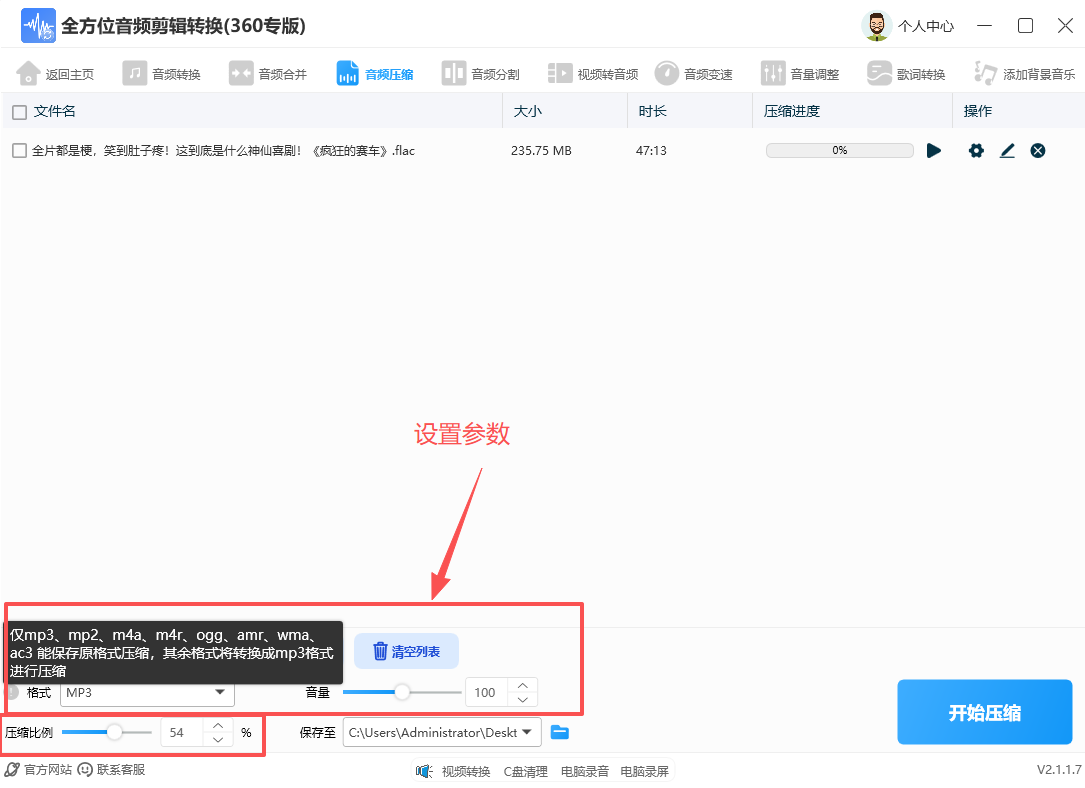
Task: Click 清空列表 to empty the list
Action: (x=406, y=651)
